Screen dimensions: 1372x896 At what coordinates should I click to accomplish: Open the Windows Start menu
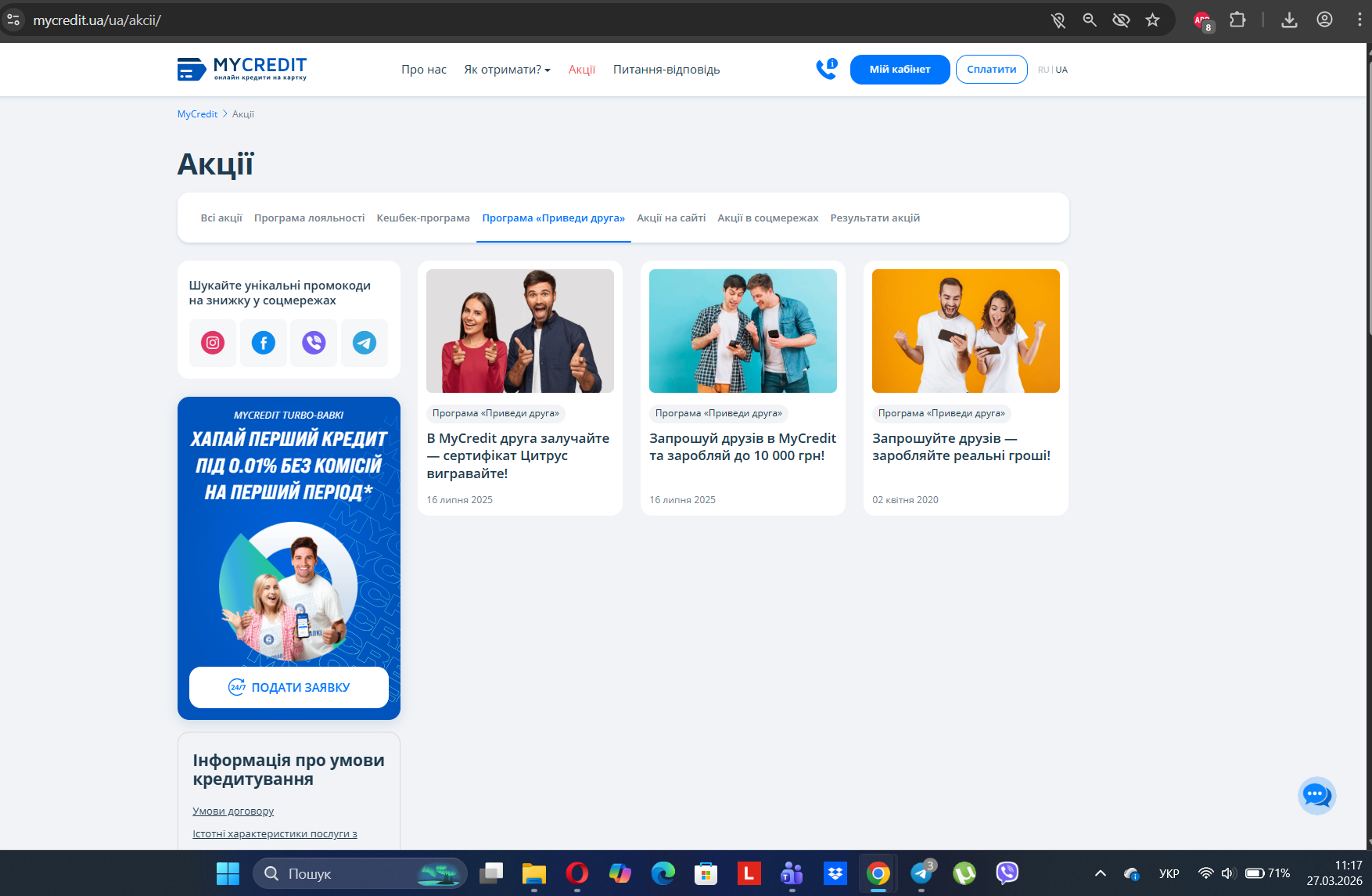point(228,873)
